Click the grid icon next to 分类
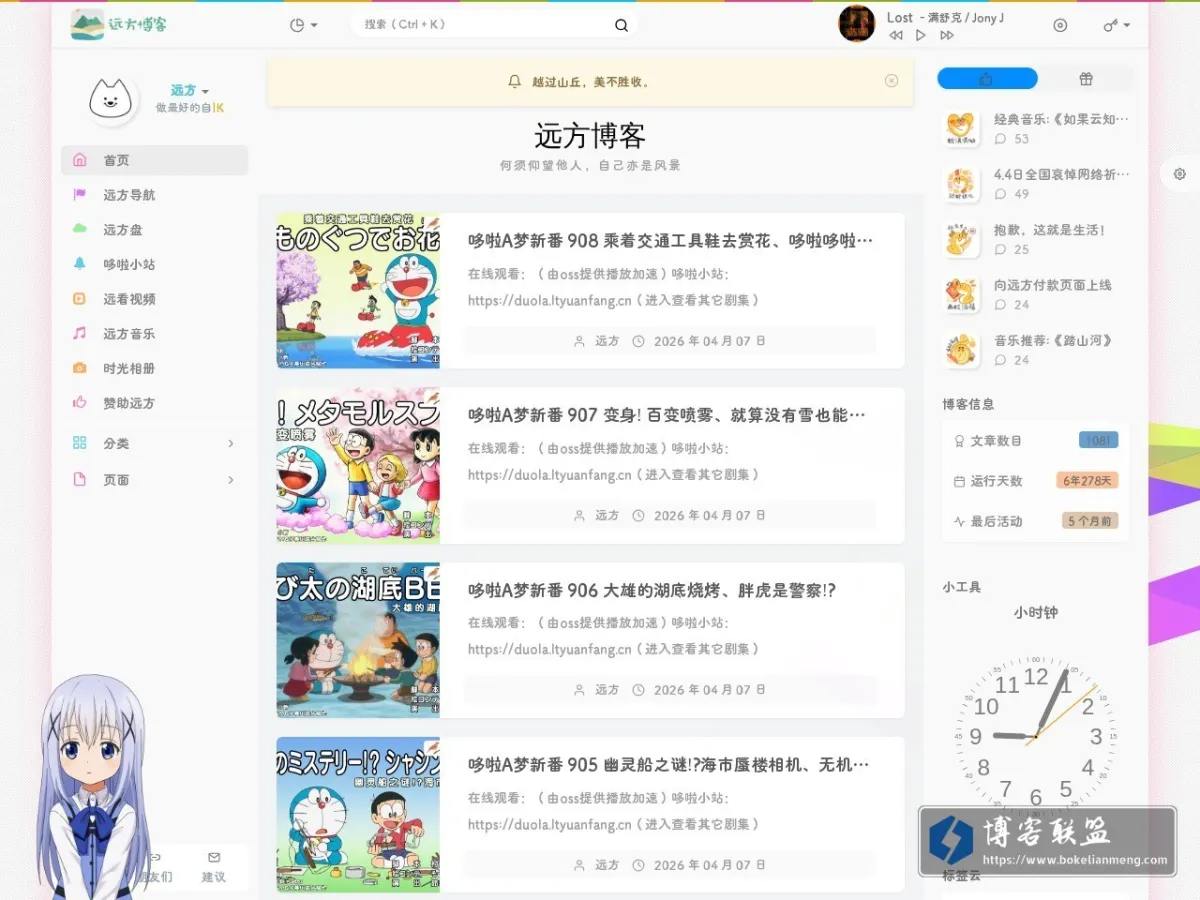The width and height of the screenshot is (1200, 900). pos(80,443)
